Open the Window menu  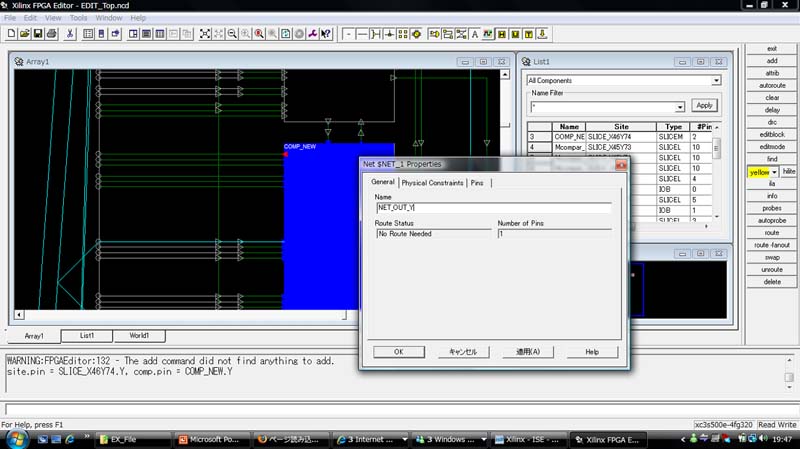109,18
